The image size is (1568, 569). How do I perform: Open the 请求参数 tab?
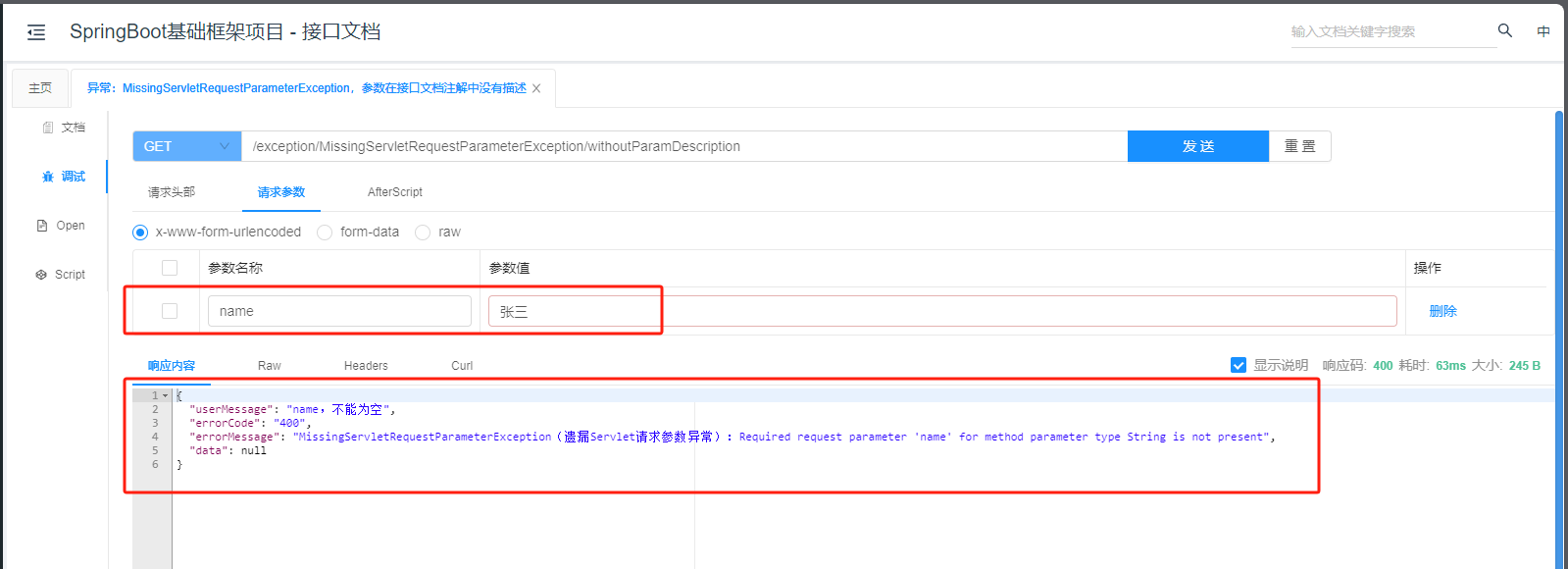tap(281, 192)
